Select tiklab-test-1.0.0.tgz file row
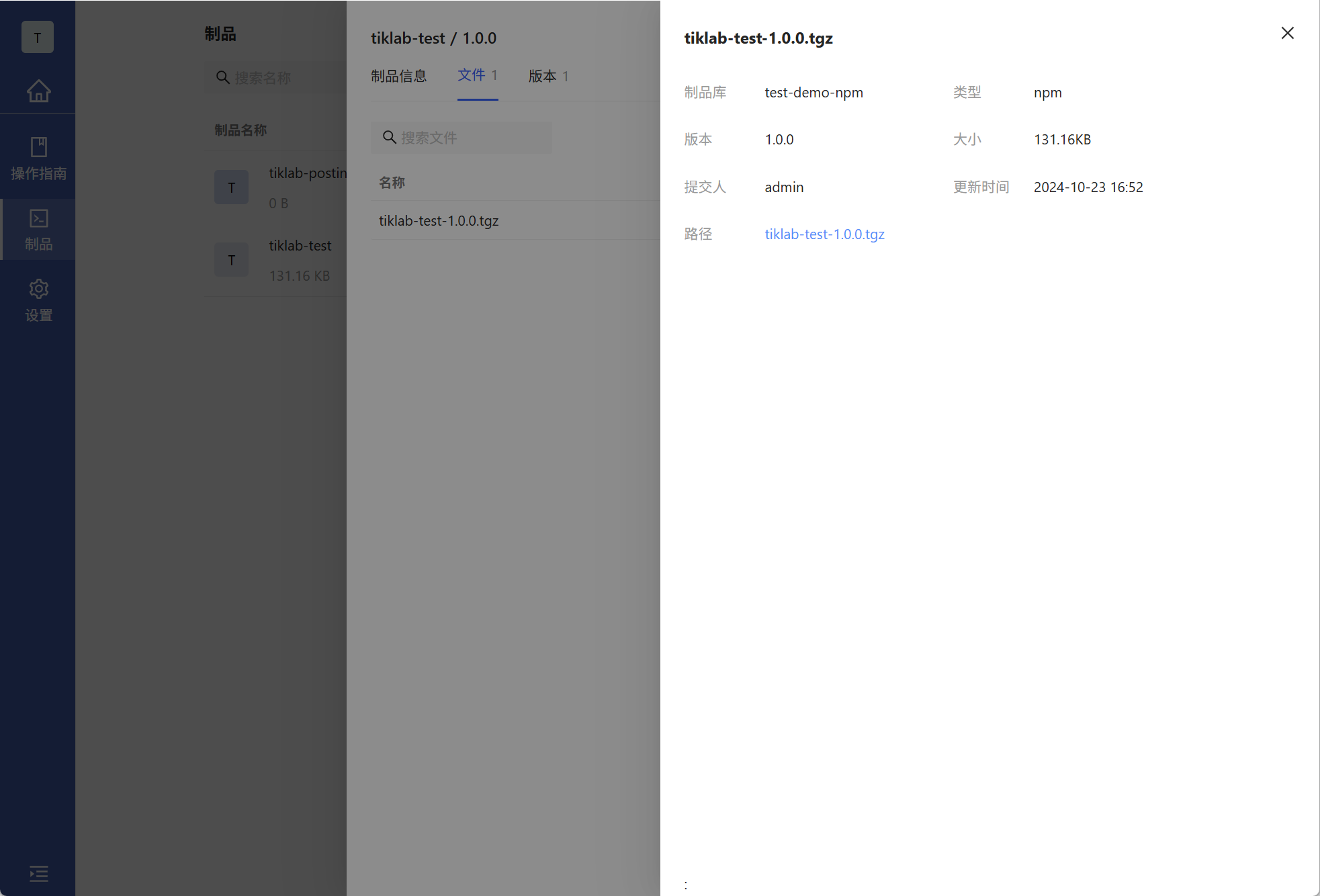The height and width of the screenshot is (896, 1320). click(x=439, y=221)
